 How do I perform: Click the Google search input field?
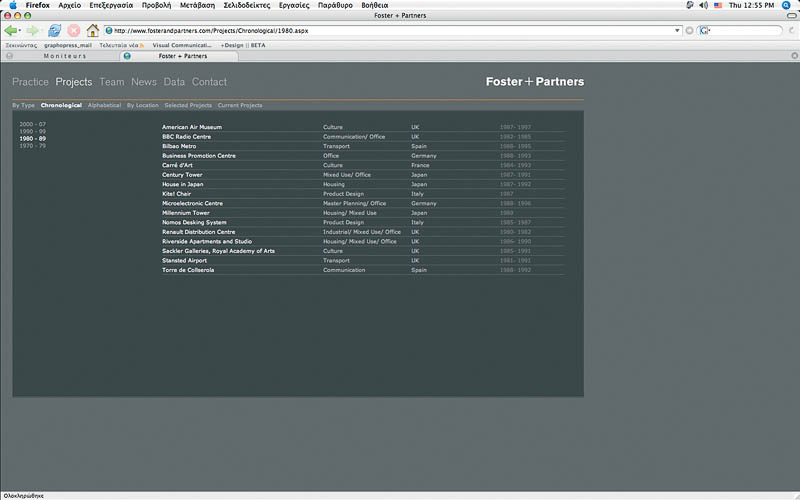coord(745,31)
